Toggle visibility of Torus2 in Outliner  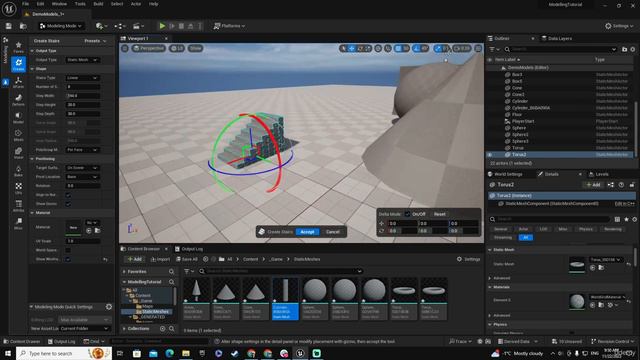click(x=490, y=155)
